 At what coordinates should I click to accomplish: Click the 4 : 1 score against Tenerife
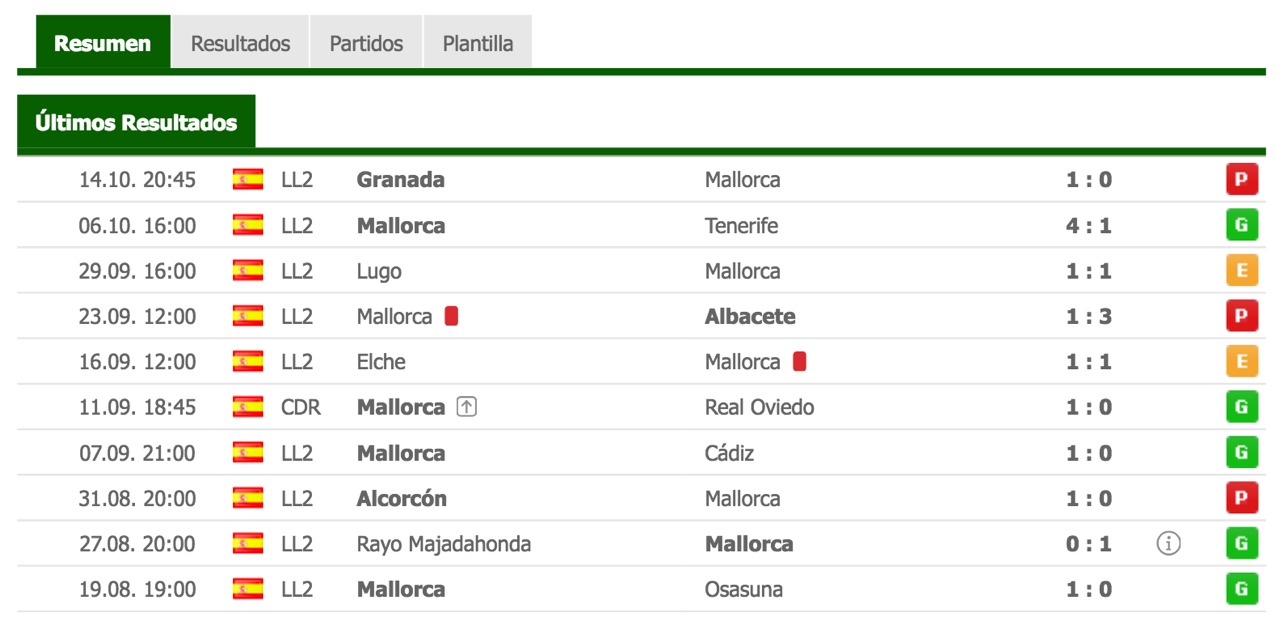click(1088, 225)
